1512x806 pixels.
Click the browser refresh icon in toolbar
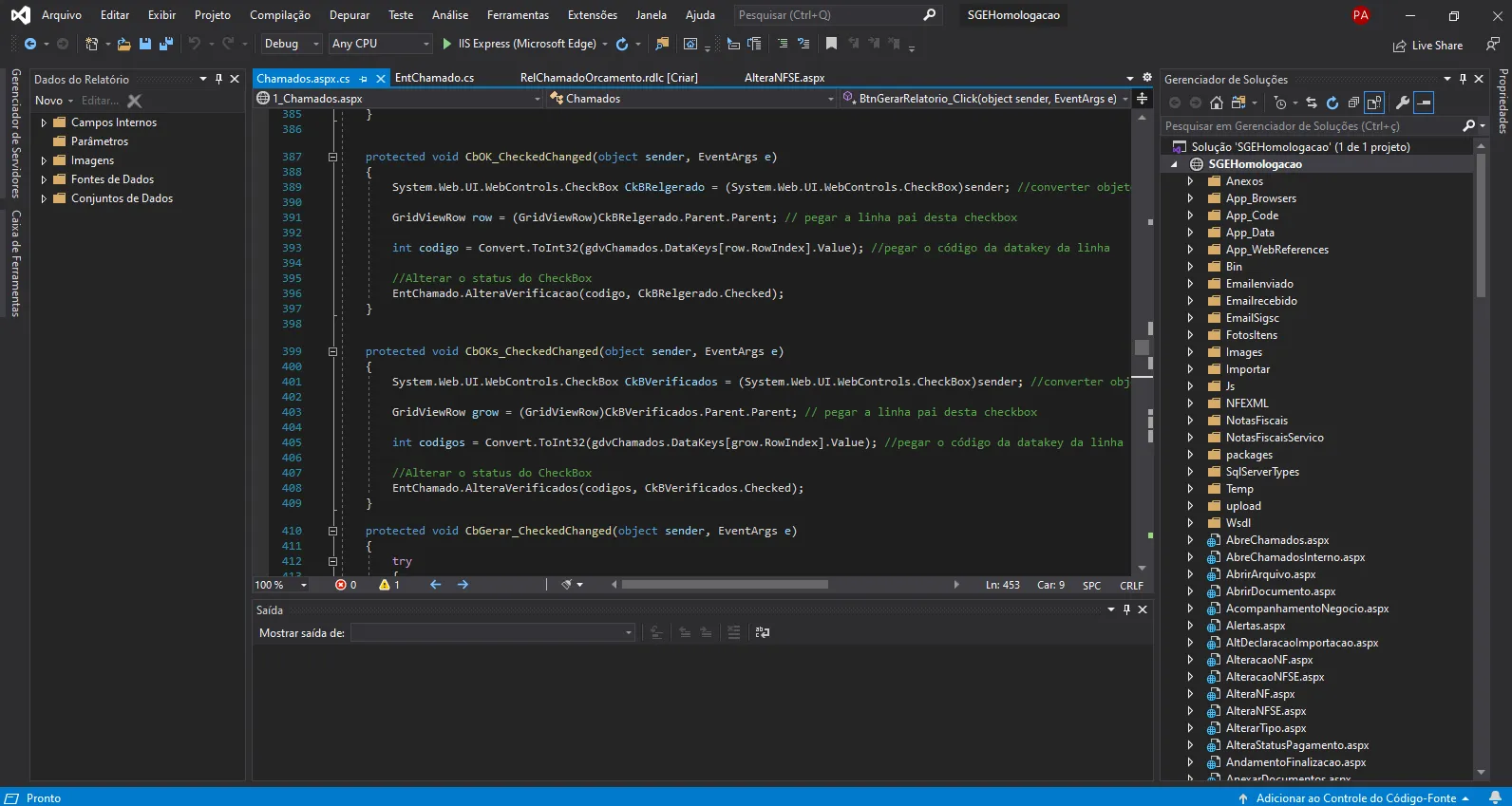point(622,44)
